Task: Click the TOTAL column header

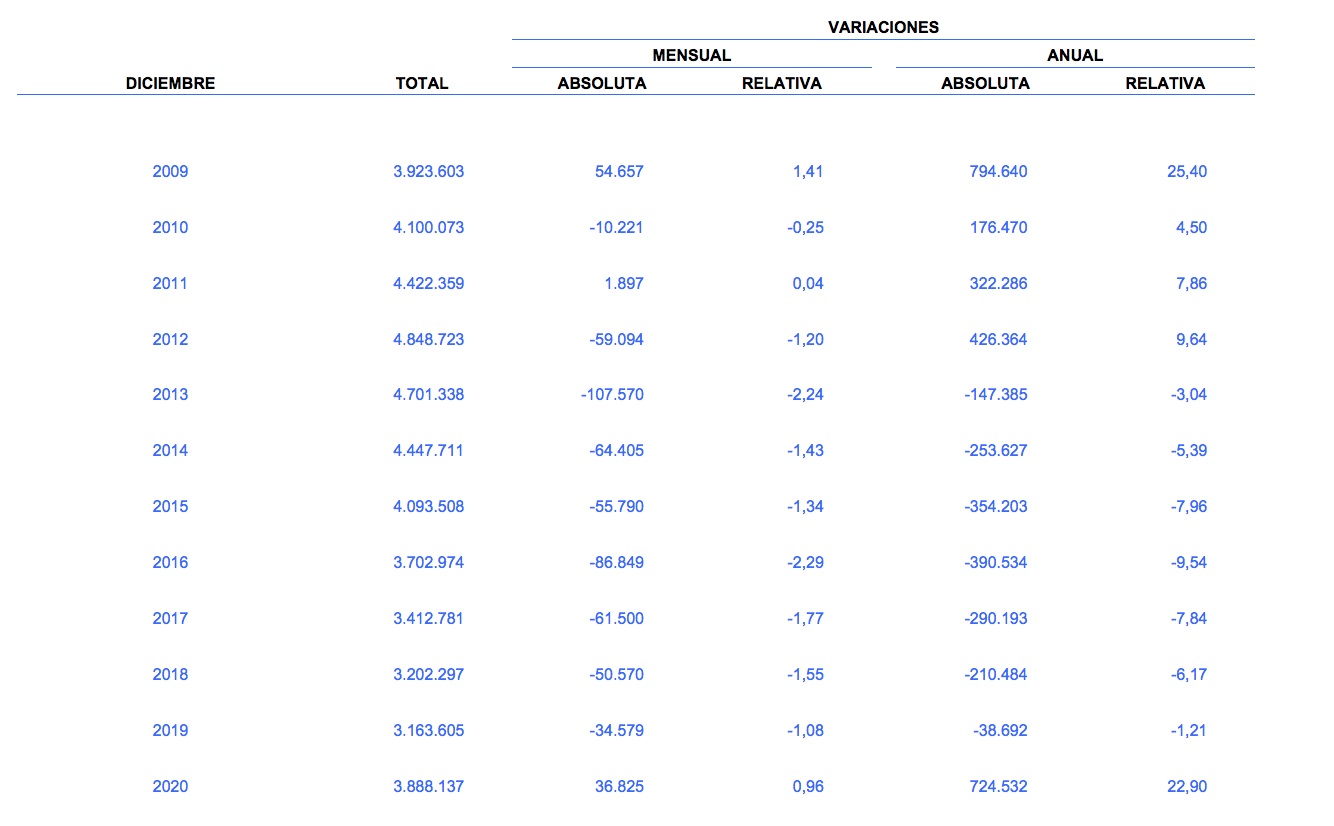Action: (x=422, y=84)
